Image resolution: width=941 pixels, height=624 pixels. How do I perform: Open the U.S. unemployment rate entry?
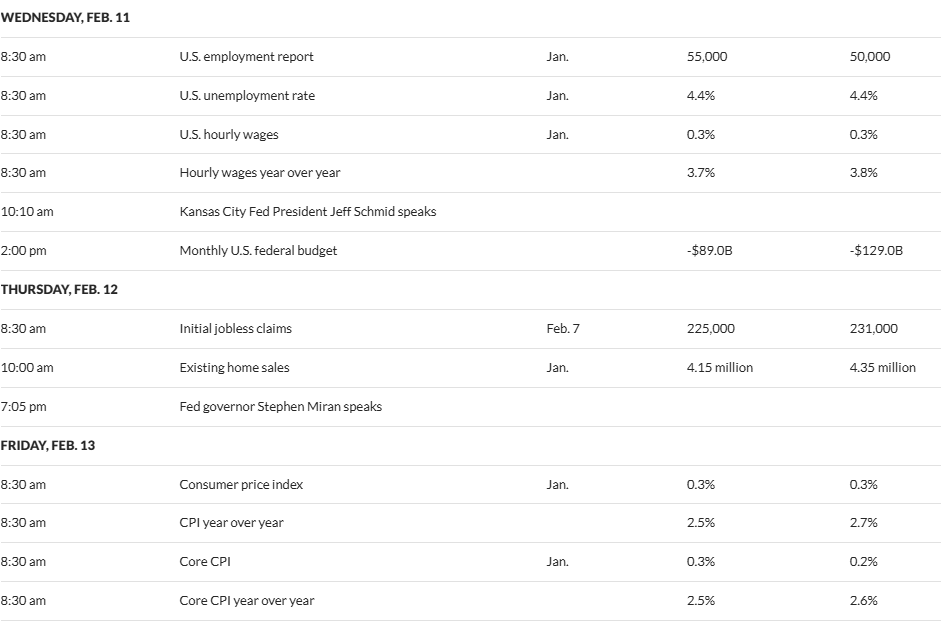click(x=247, y=96)
